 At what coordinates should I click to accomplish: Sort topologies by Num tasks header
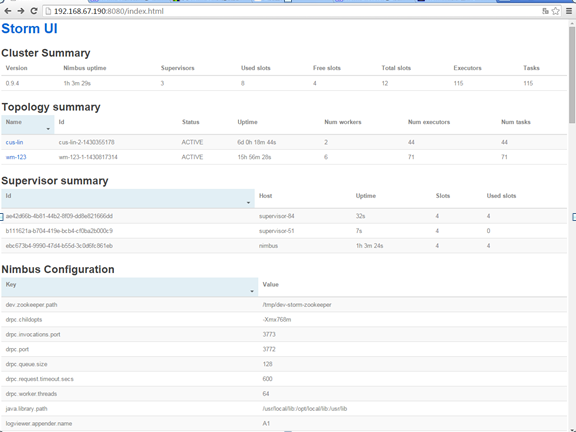[516, 122]
